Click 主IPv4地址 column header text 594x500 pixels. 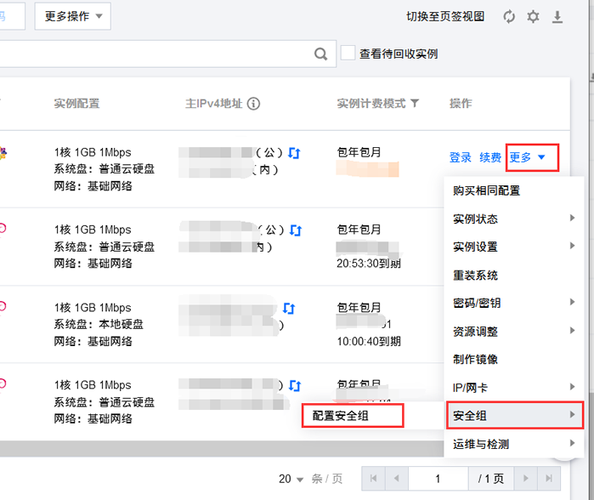[214, 103]
